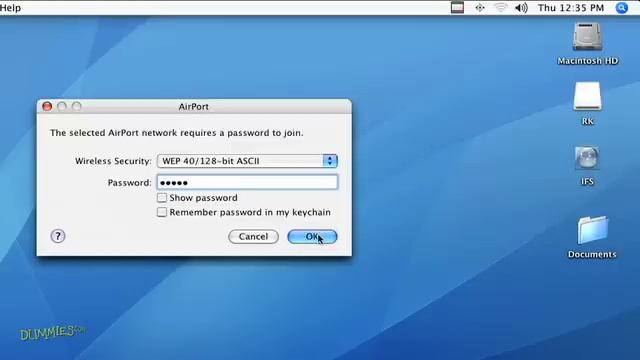Close the AirPort dialog window
This screenshot has height=360, width=640.
(x=47, y=107)
